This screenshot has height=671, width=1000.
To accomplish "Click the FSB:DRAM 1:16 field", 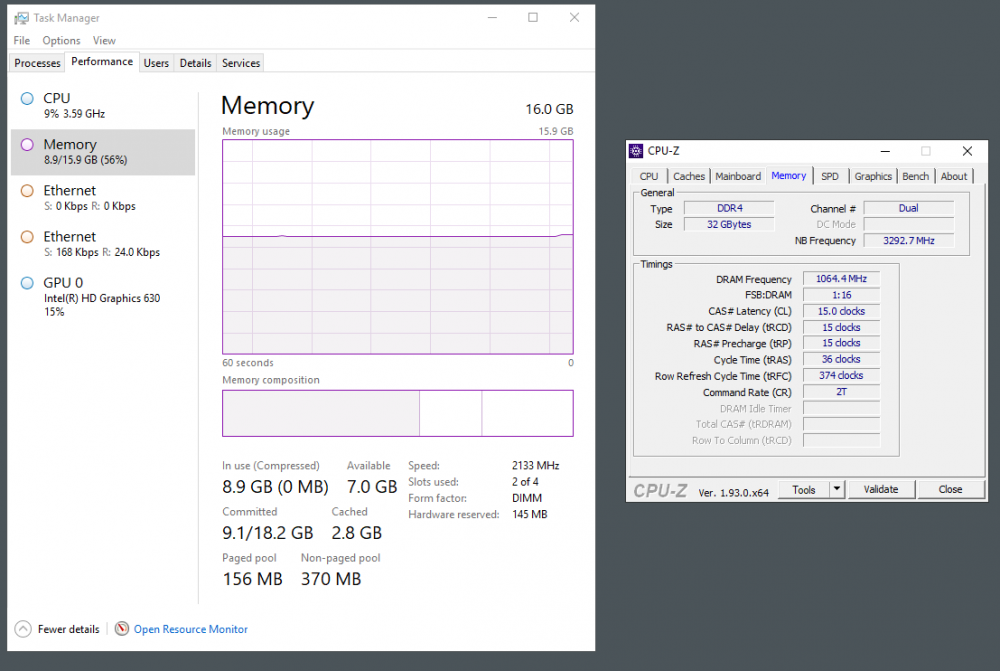I will (x=841, y=295).
